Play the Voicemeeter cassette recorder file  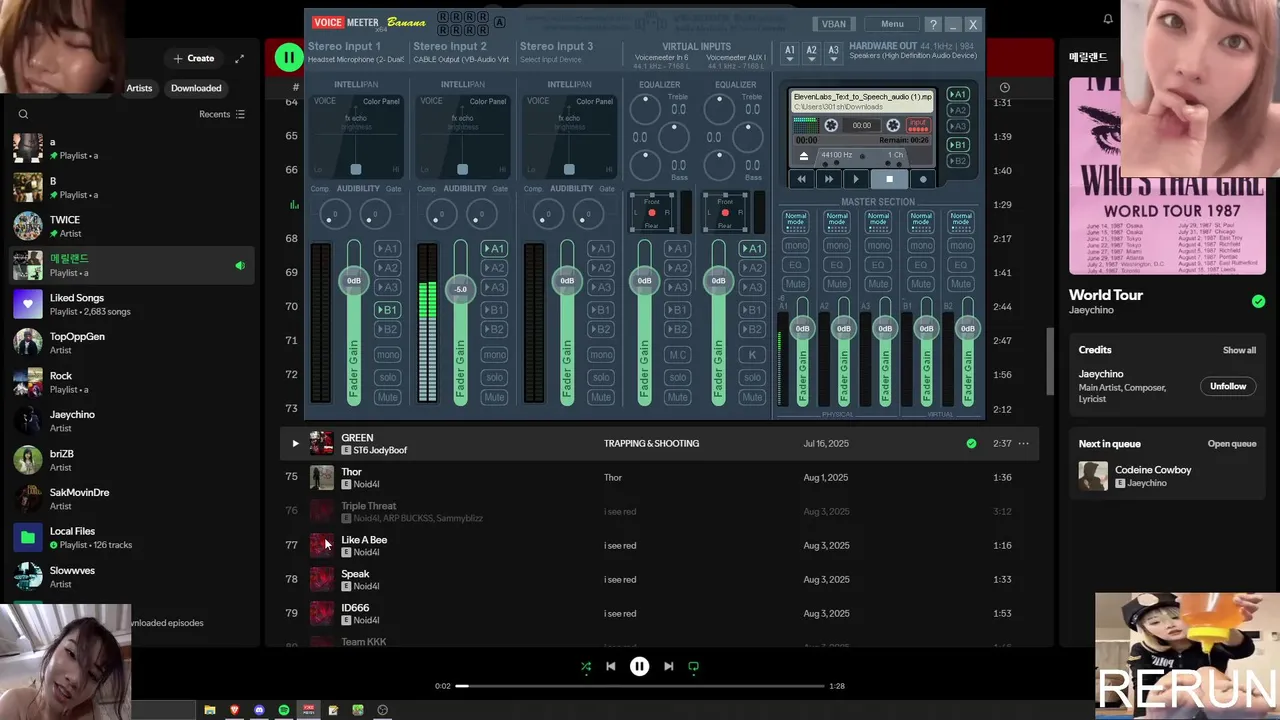pos(855,179)
